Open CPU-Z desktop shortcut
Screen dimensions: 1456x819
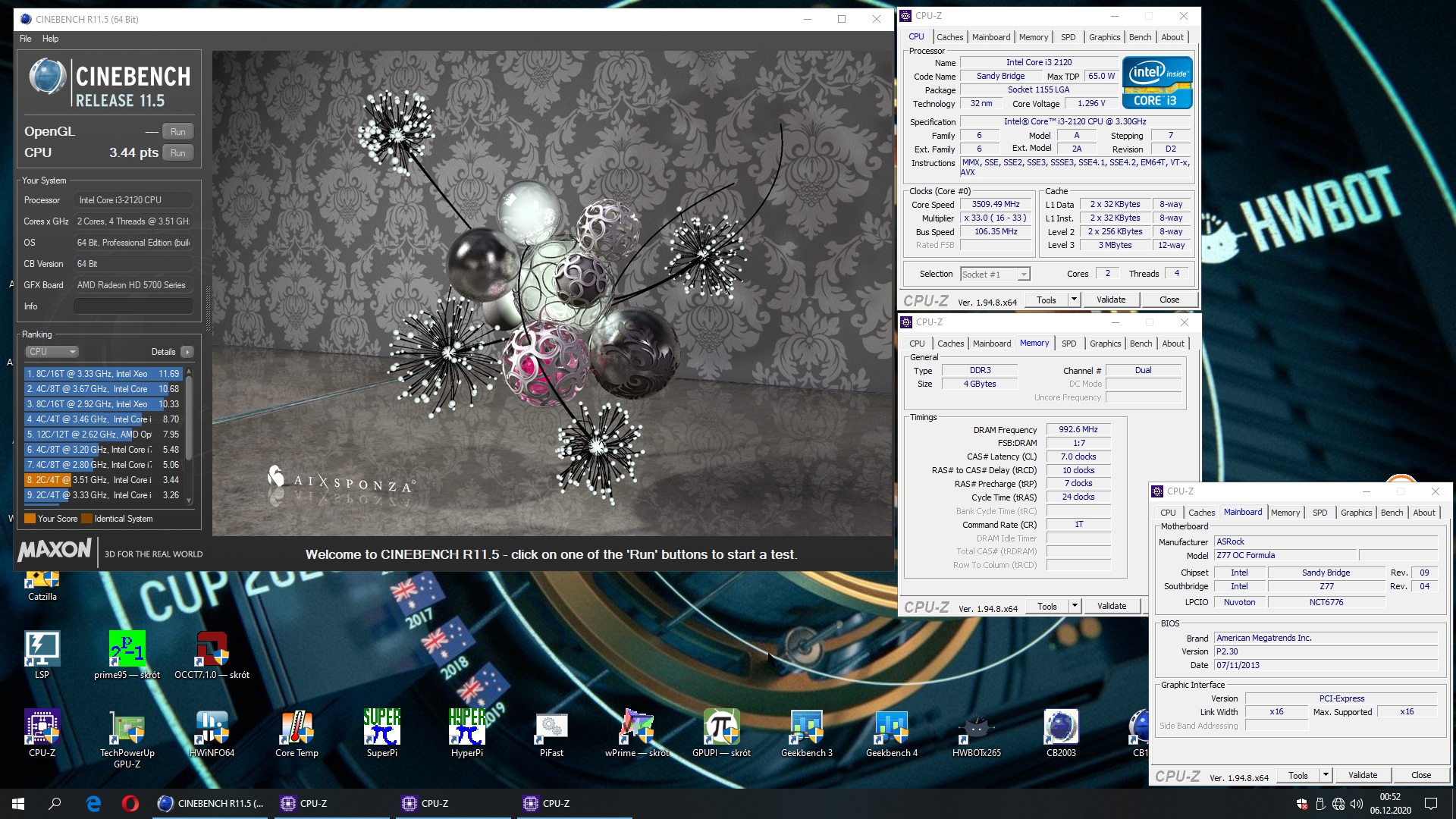coord(42,733)
